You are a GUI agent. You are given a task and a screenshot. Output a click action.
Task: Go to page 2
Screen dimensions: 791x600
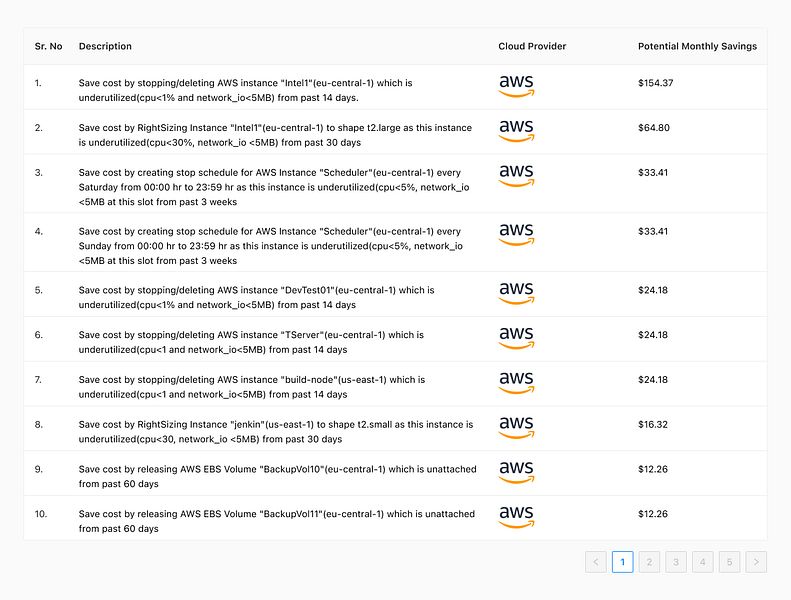coord(649,562)
